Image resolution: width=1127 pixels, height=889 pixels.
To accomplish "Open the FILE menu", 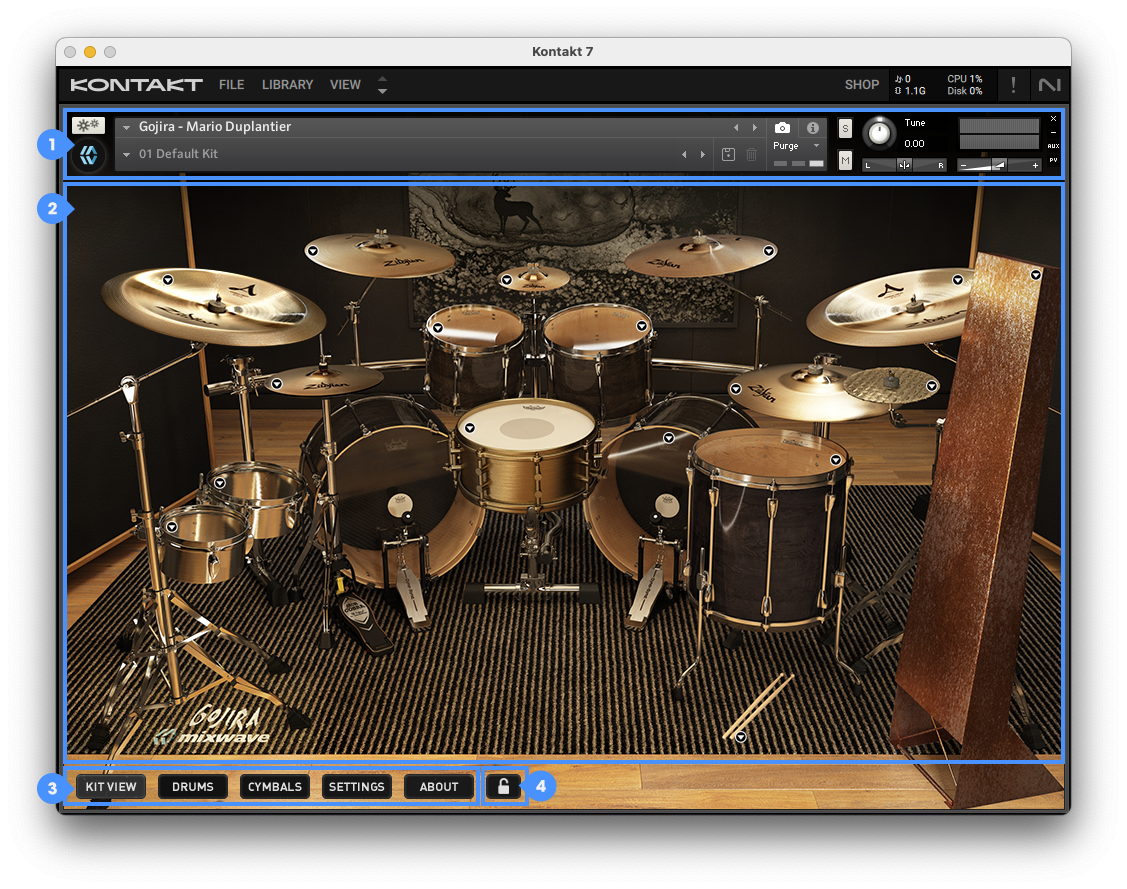I will point(231,85).
